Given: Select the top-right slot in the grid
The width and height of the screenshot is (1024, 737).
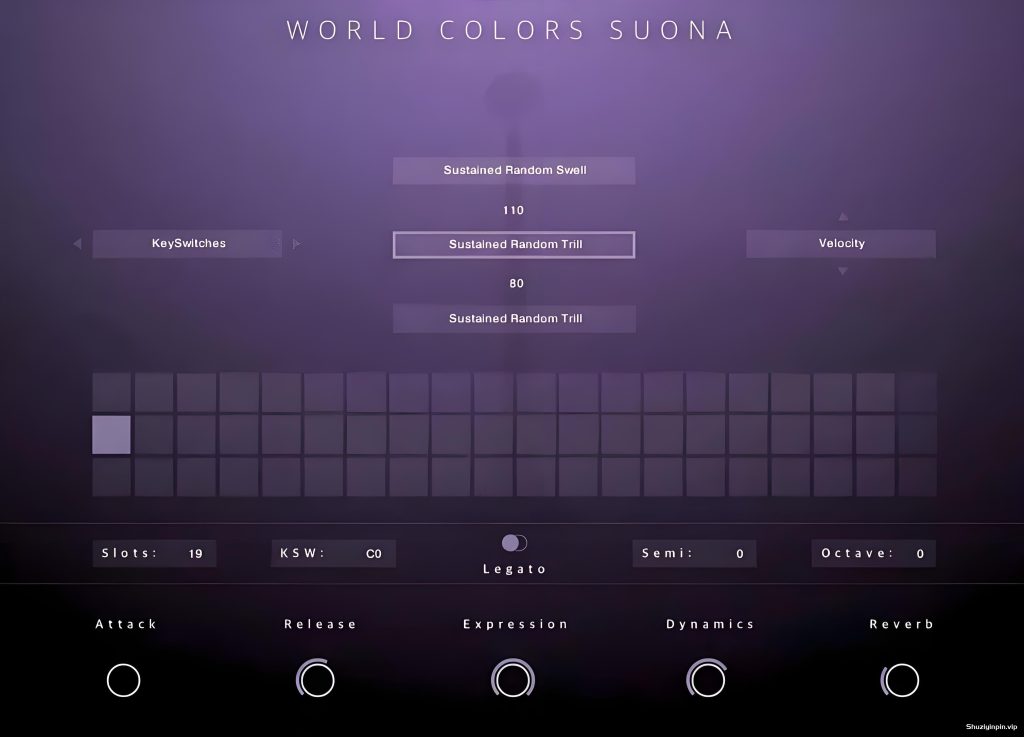Looking at the screenshot, I should pos(918,392).
